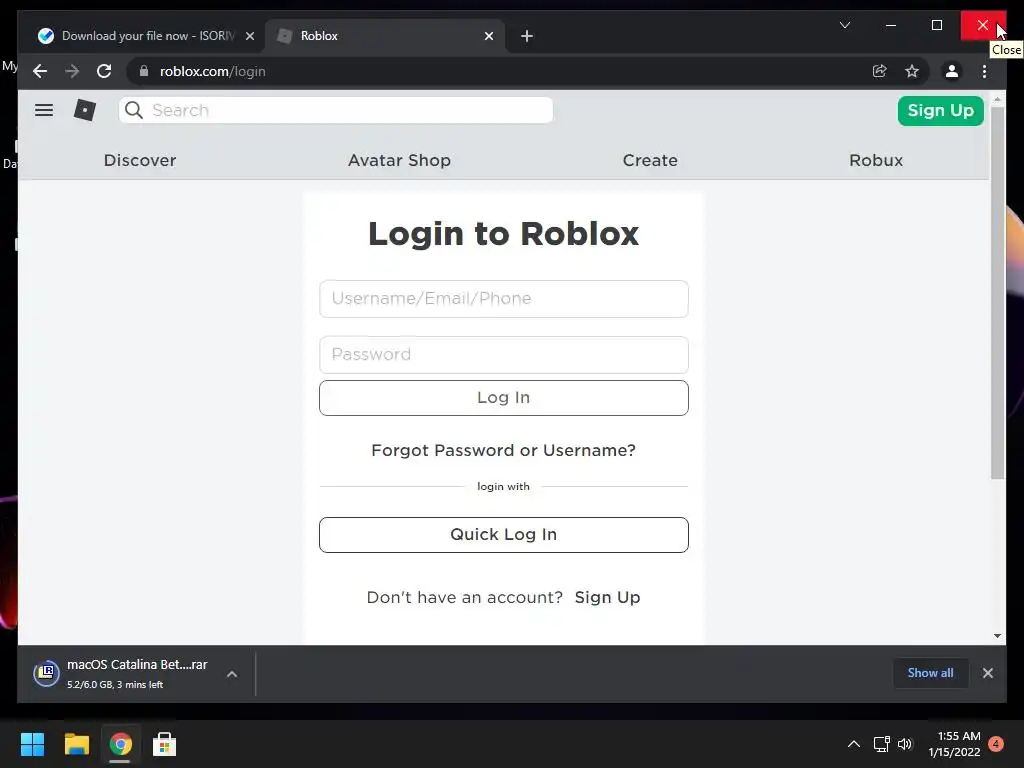The height and width of the screenshot is (768, 1024).
Task: Click Sign Up link below Quick Log In
Action: pyautogui.click(x=607, y=598)
